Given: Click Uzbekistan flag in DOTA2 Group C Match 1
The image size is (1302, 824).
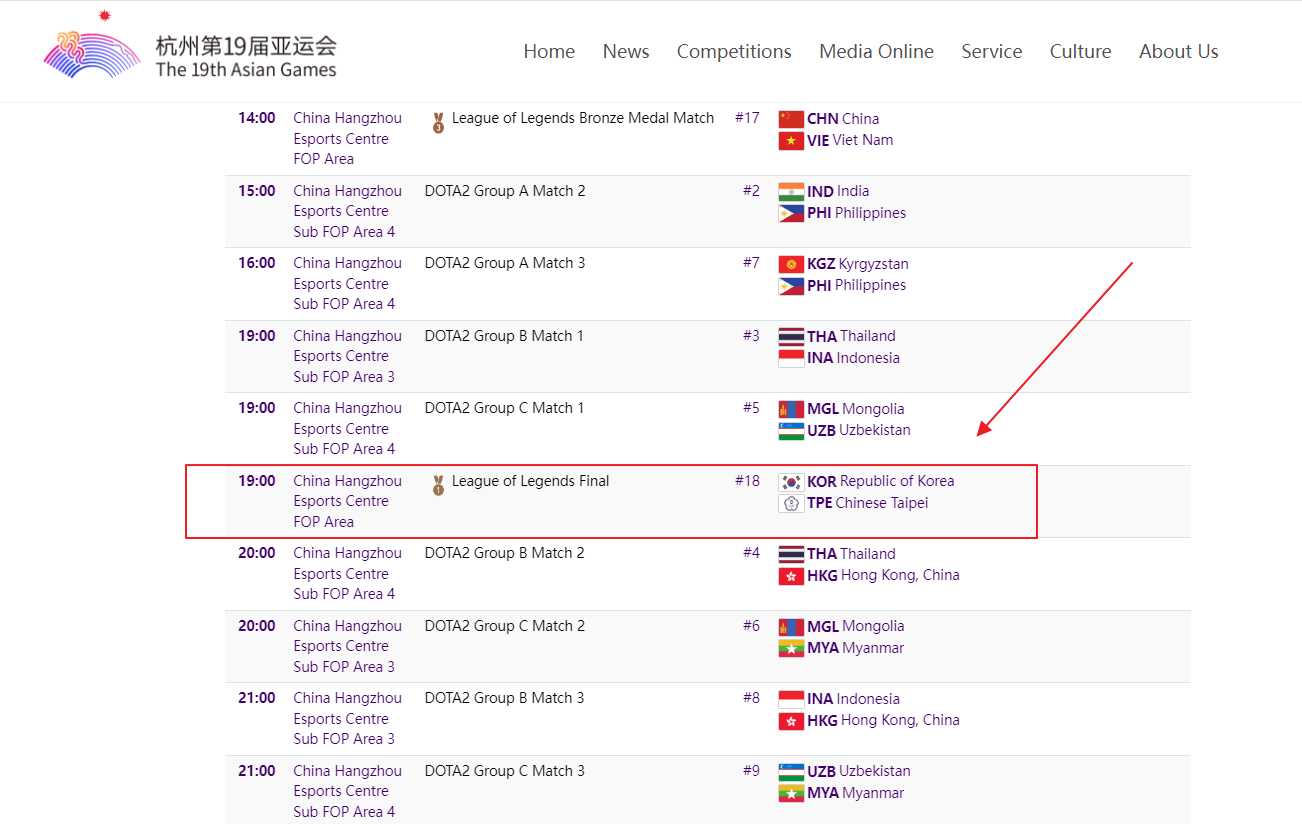Looking at the screenshot, I should pos(791,431).
